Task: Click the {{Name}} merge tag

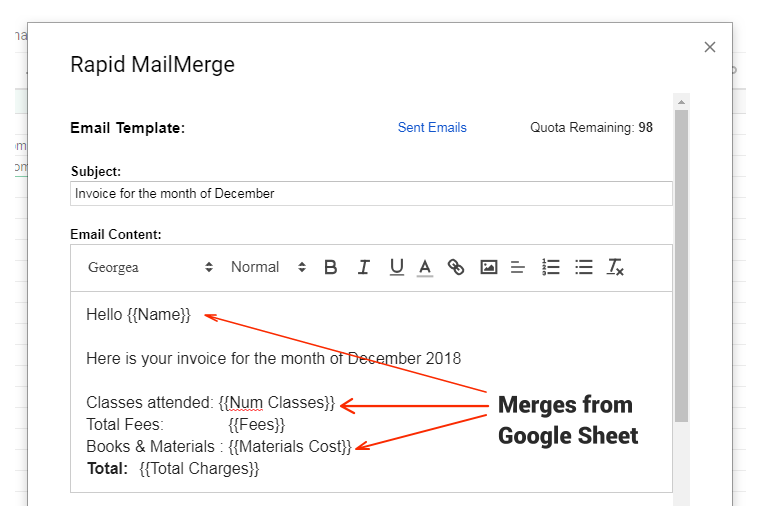Action: tap(159, 315)
